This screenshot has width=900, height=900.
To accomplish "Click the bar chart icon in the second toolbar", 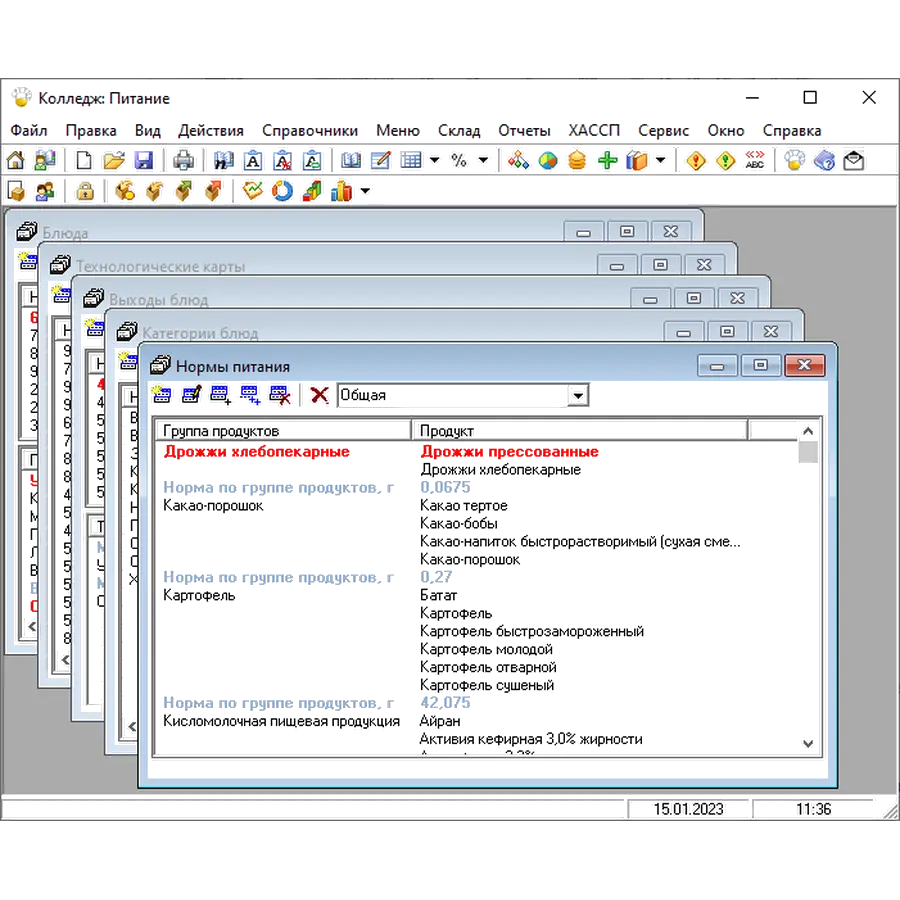I will point(342,190).
